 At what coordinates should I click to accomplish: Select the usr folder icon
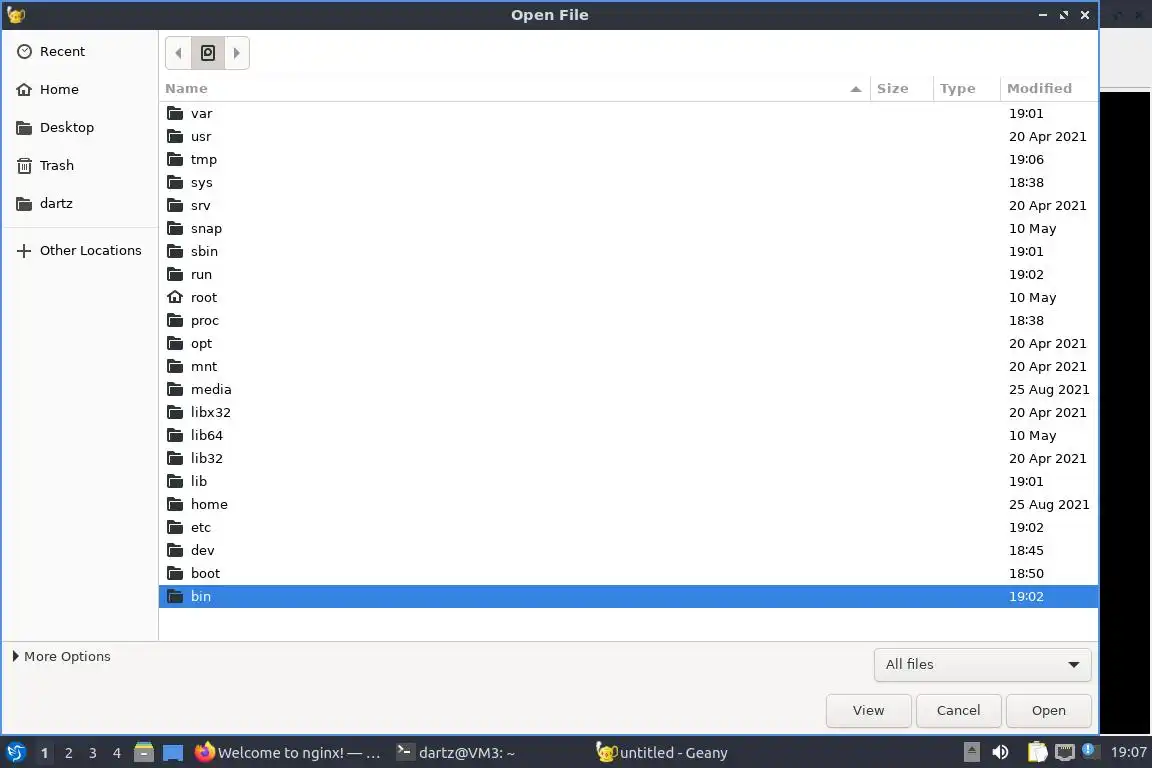click(x=175, y=137)
